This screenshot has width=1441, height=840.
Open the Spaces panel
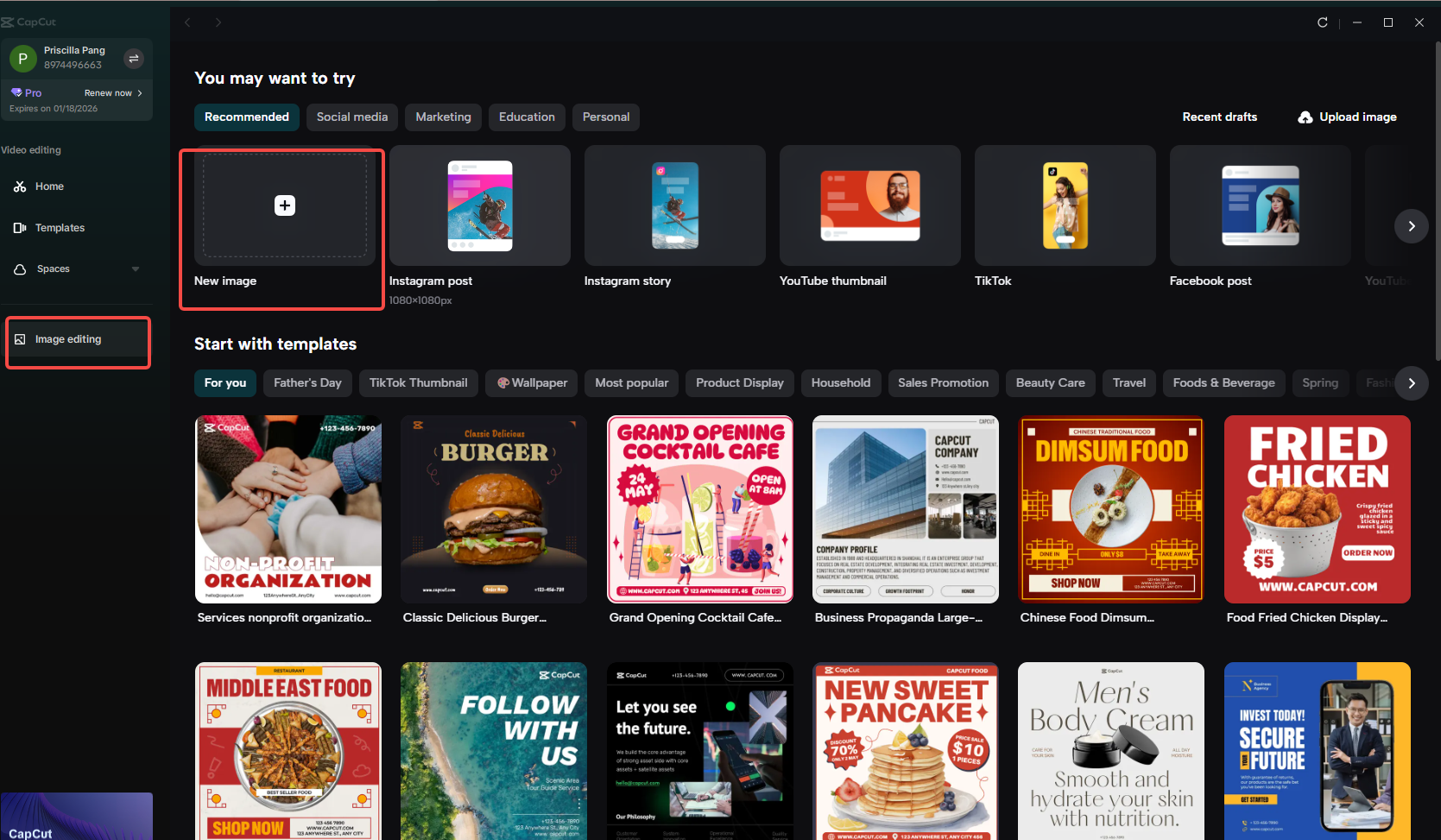[x=54, y=268]
